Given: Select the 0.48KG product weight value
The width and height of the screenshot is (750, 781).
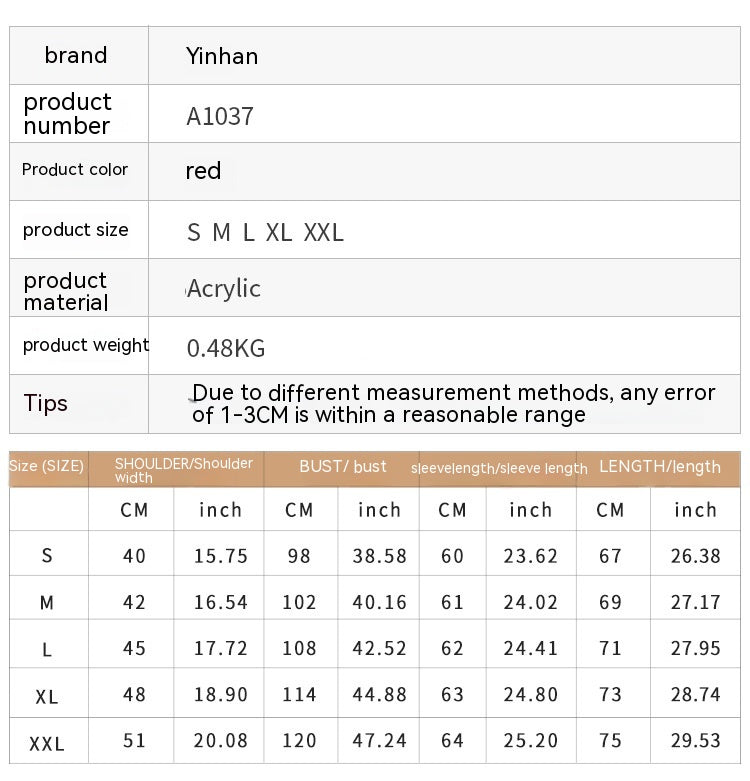Looking at the screenshot, I should pyautogui.click(x=226, y=348).
